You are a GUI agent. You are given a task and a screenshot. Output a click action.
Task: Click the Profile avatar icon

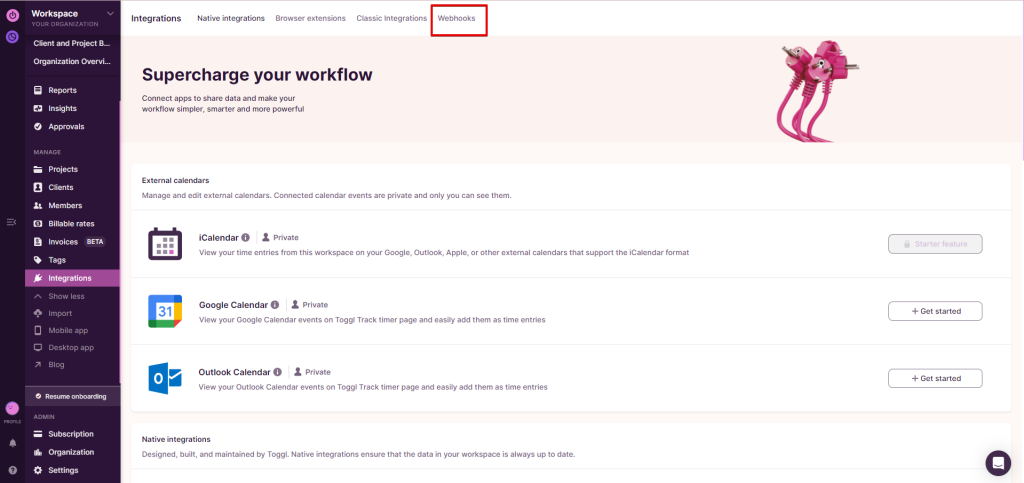point(12,408)
